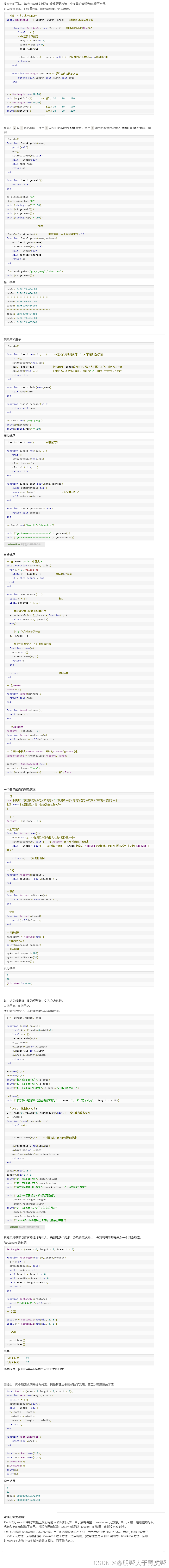169x1568 pixels.
Task: Click the heading '模拟类和继承'
Action: [12, 339]
